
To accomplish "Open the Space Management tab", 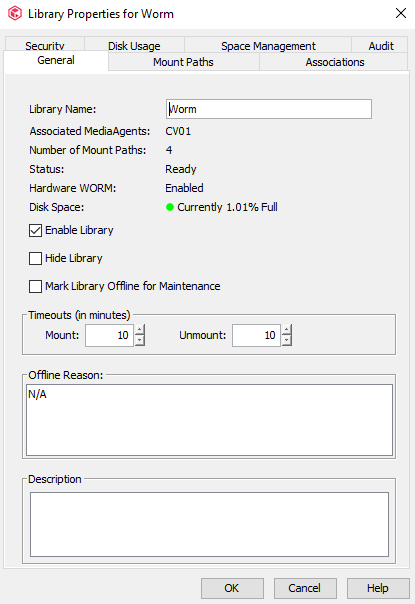I will (x=268, y=45).
